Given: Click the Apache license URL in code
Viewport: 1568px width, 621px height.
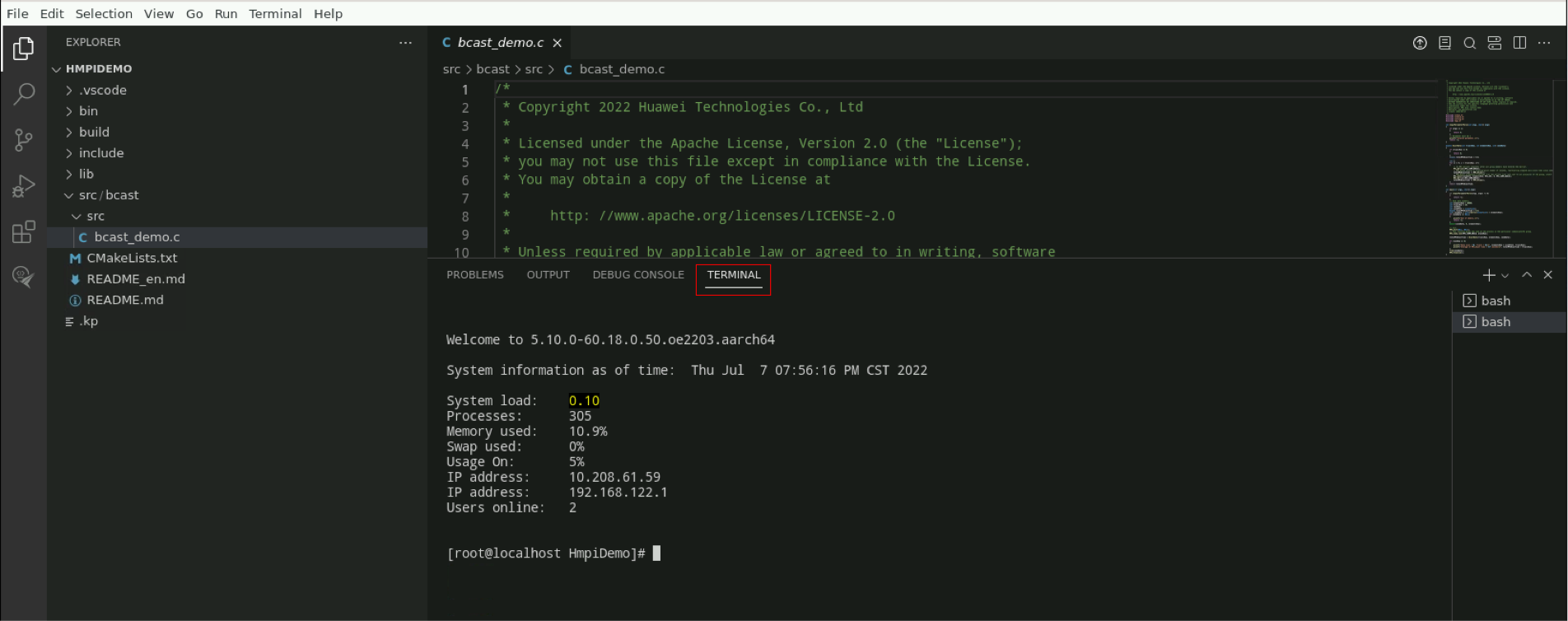Looking at the screenshot, I should coord(722,216).
